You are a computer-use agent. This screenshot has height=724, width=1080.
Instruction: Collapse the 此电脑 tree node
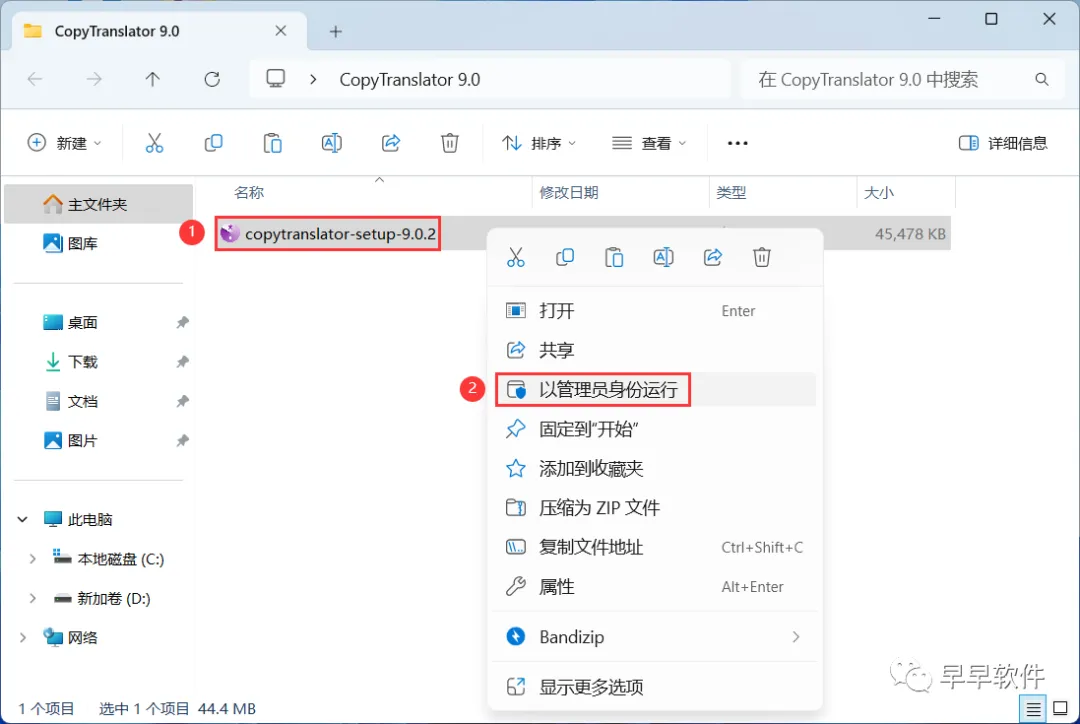23,519
